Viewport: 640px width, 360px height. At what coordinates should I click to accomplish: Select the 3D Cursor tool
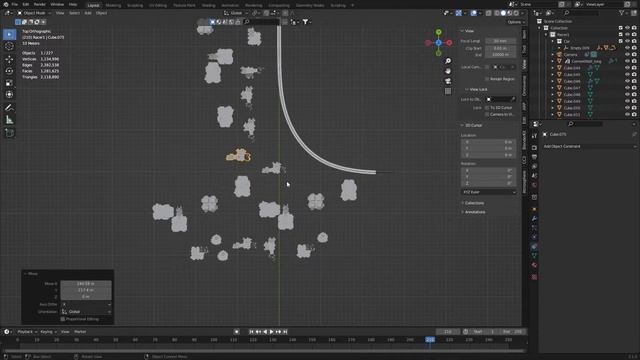coord(9,47)
